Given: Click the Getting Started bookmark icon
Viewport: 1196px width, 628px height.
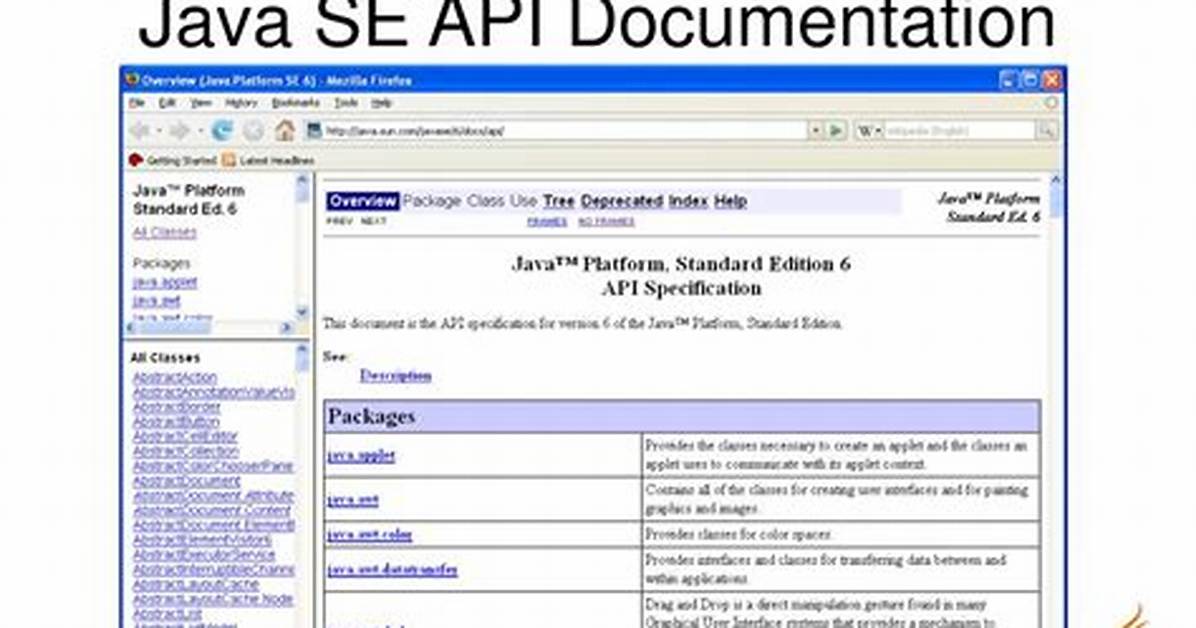Looking at the screenshot, I should pyautogui.click(x=136, y=160).
